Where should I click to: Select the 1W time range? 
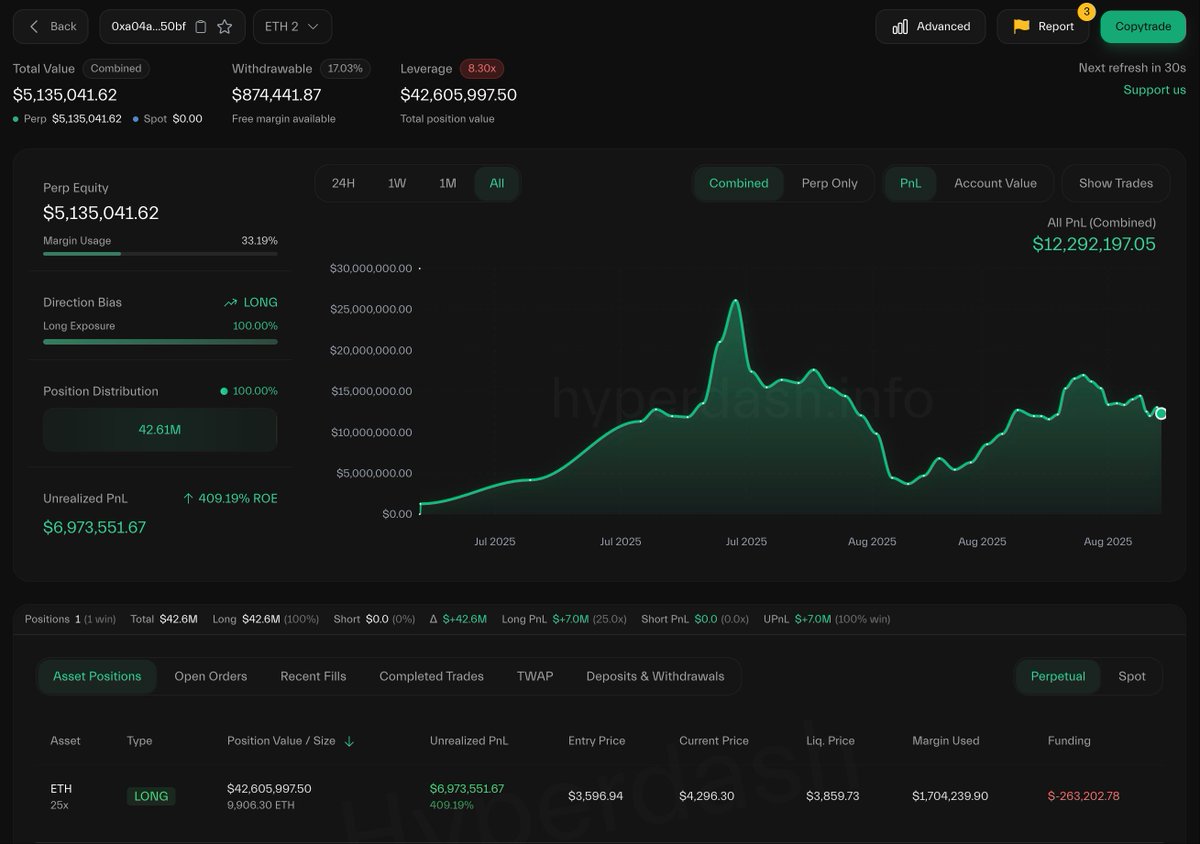coord(397,183)
